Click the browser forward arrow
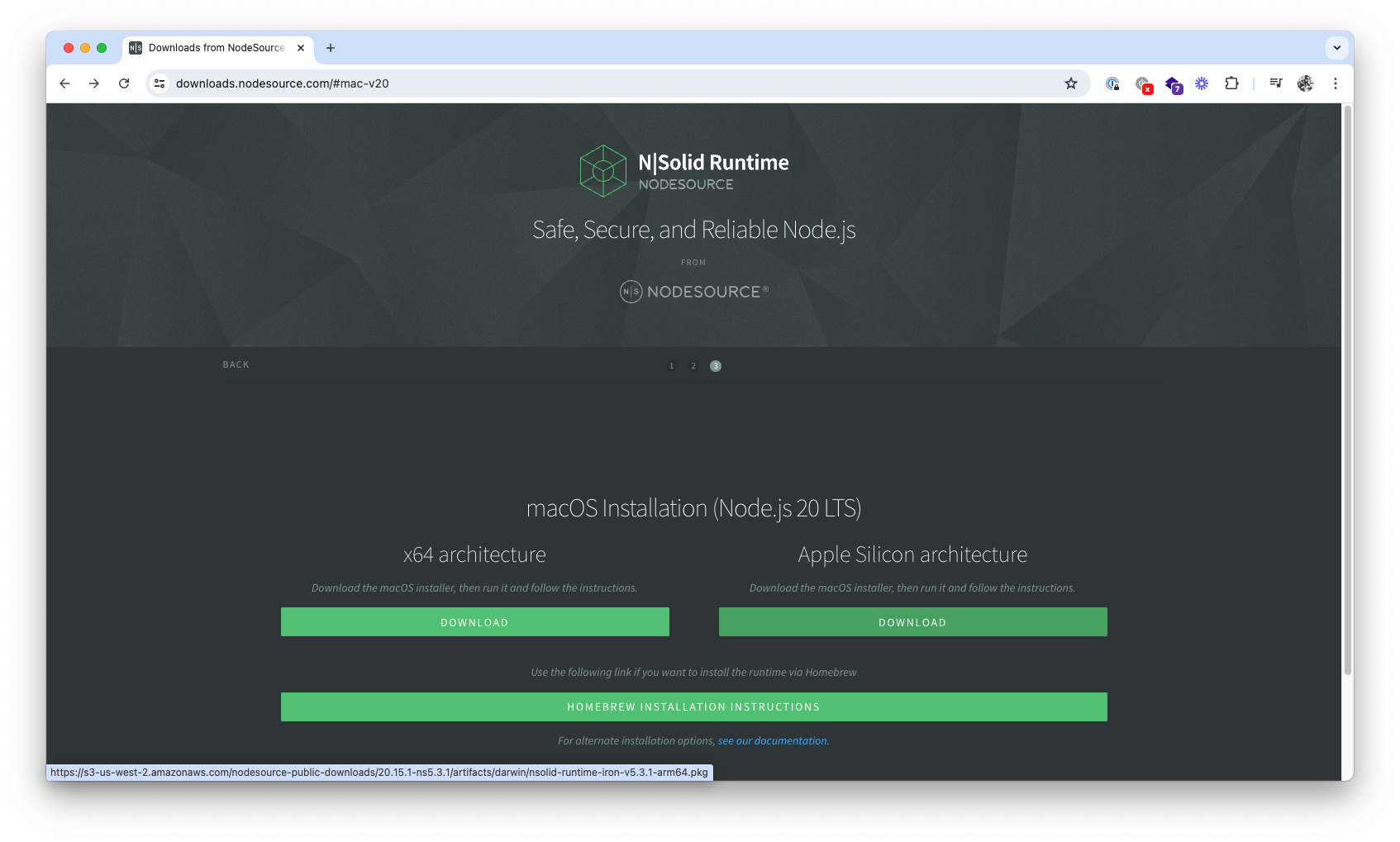The image size is (1400, 842). (x=94, y=83)
